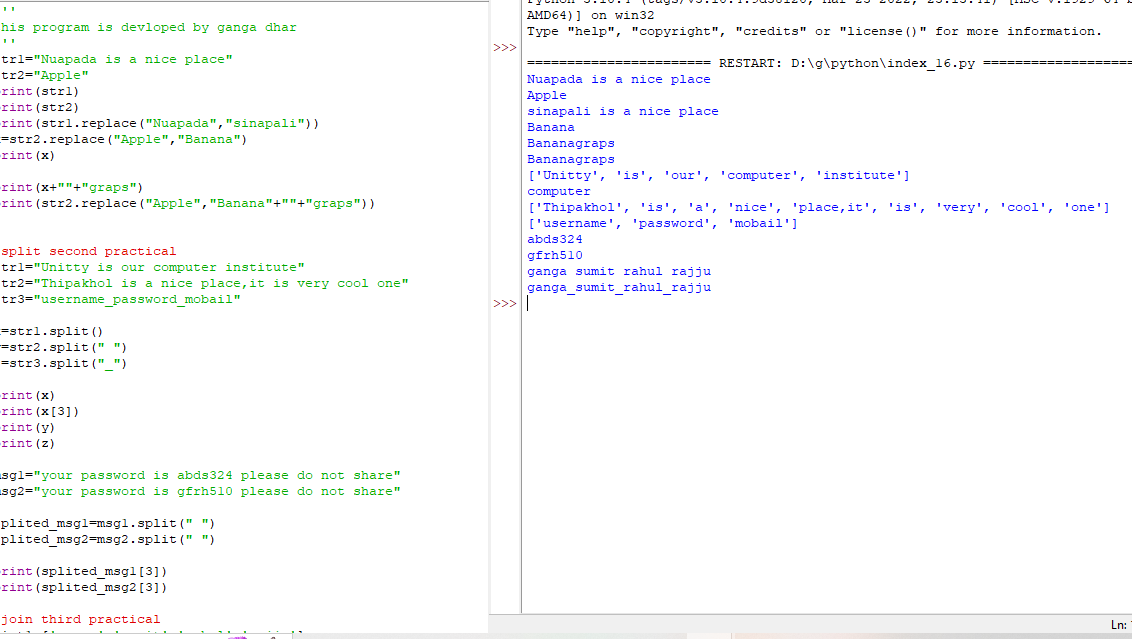Click the 'ganga_sumit_rahul_rajju' output line
1132x639 pixels.
click(x=618, y=287)
